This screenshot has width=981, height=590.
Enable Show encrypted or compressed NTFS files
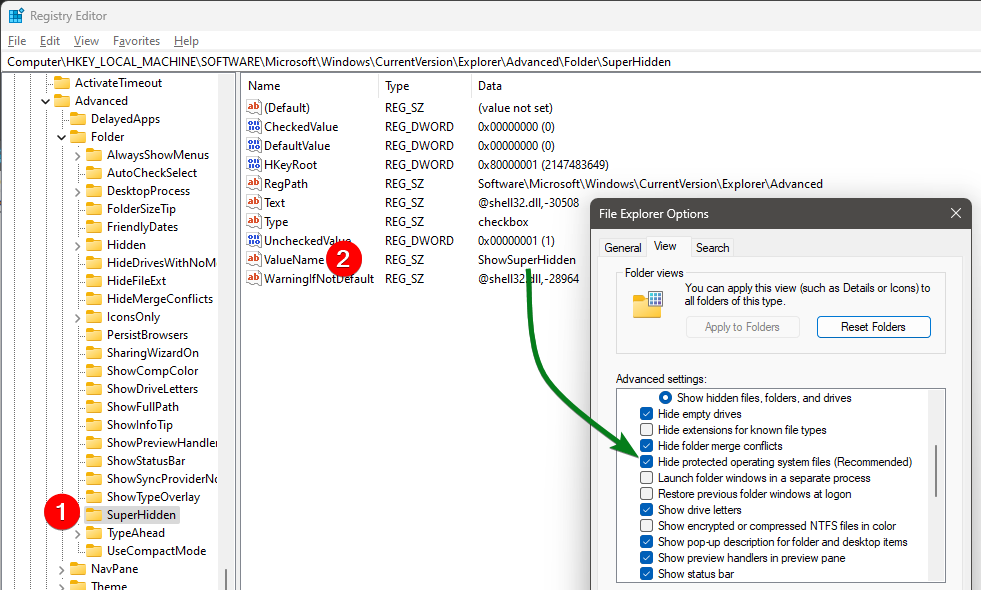646,526
